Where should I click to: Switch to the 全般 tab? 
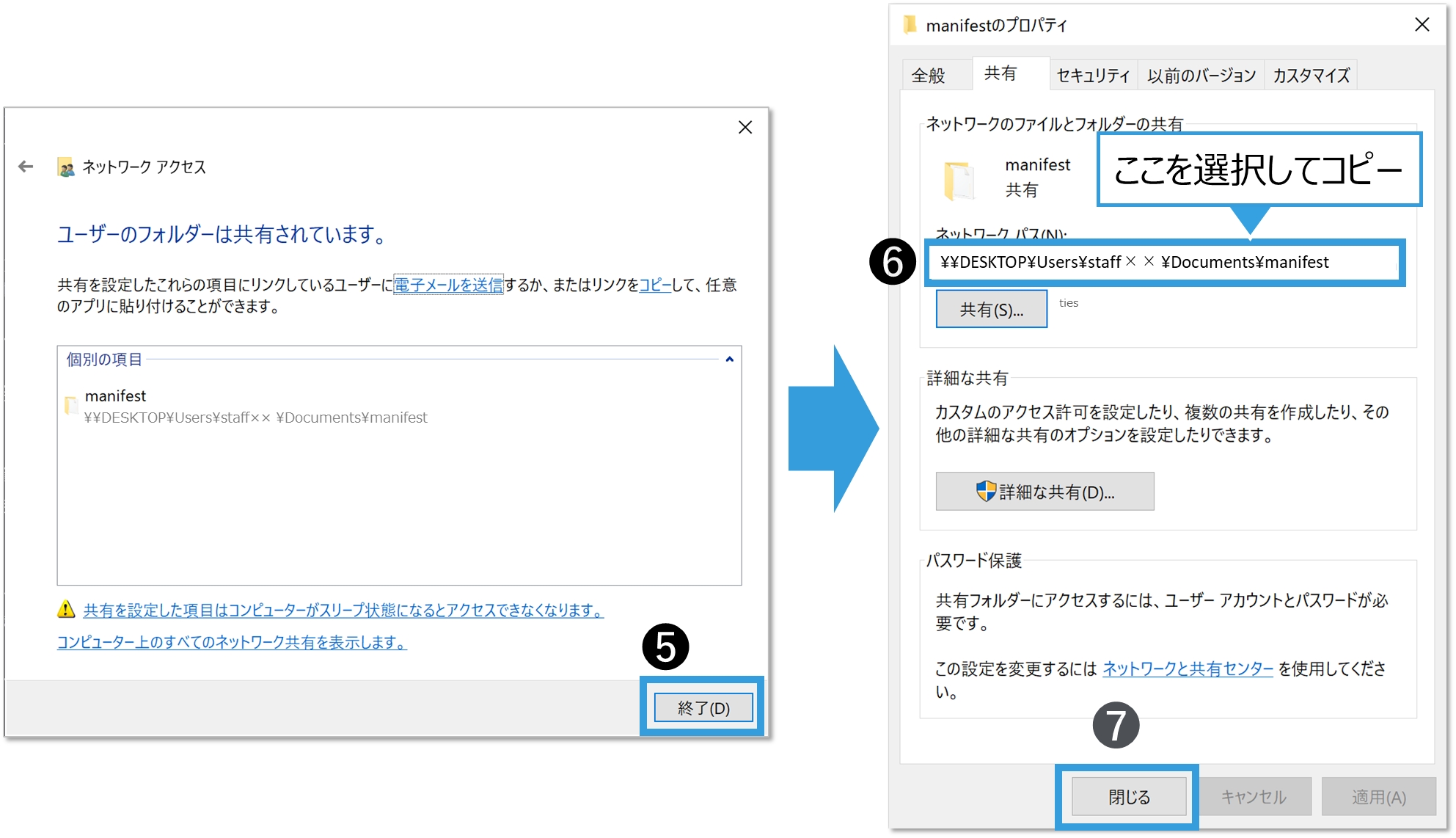(928, 75)
